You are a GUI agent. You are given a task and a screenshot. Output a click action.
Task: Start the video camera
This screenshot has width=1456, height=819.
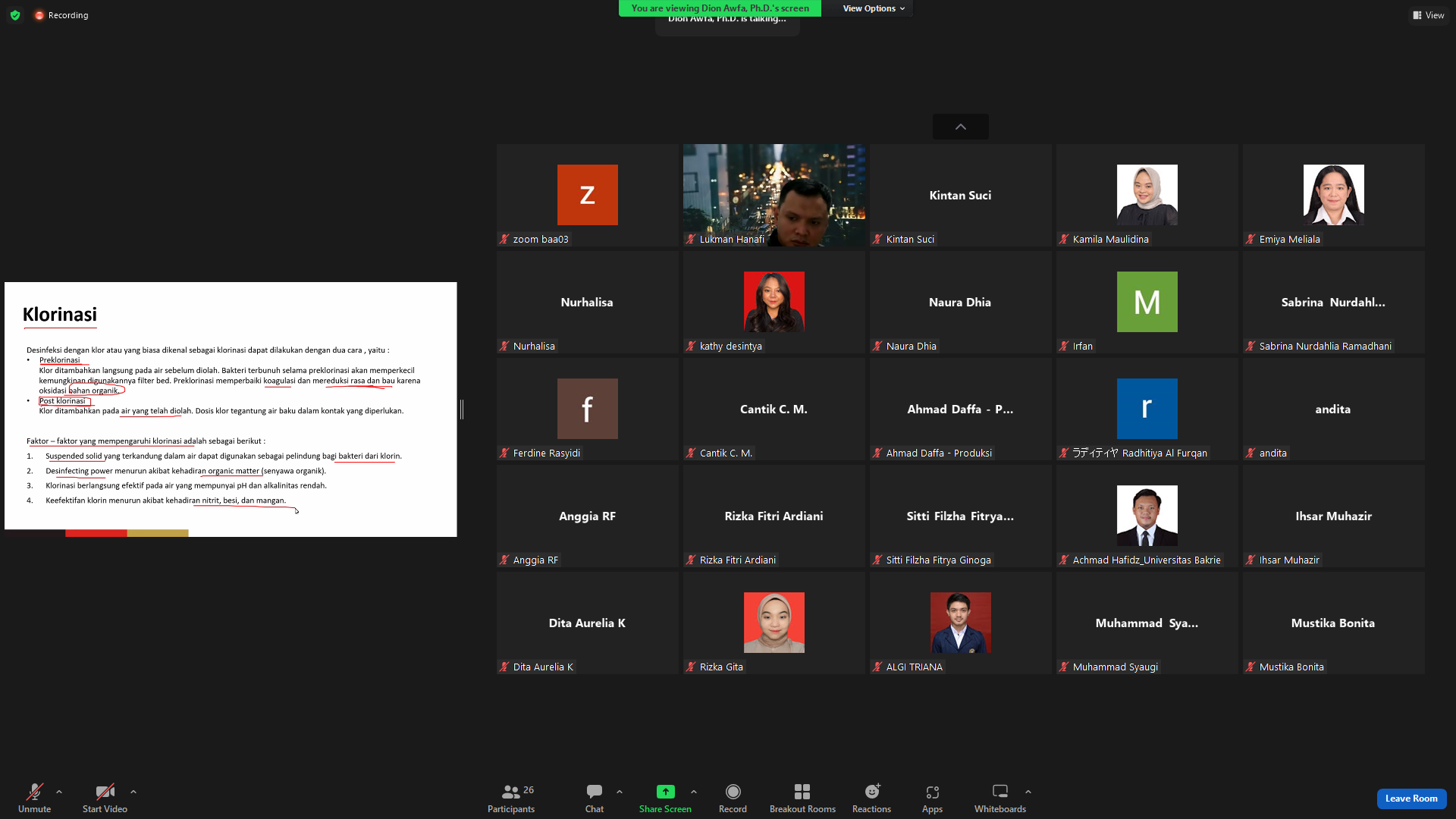[105, 798]
